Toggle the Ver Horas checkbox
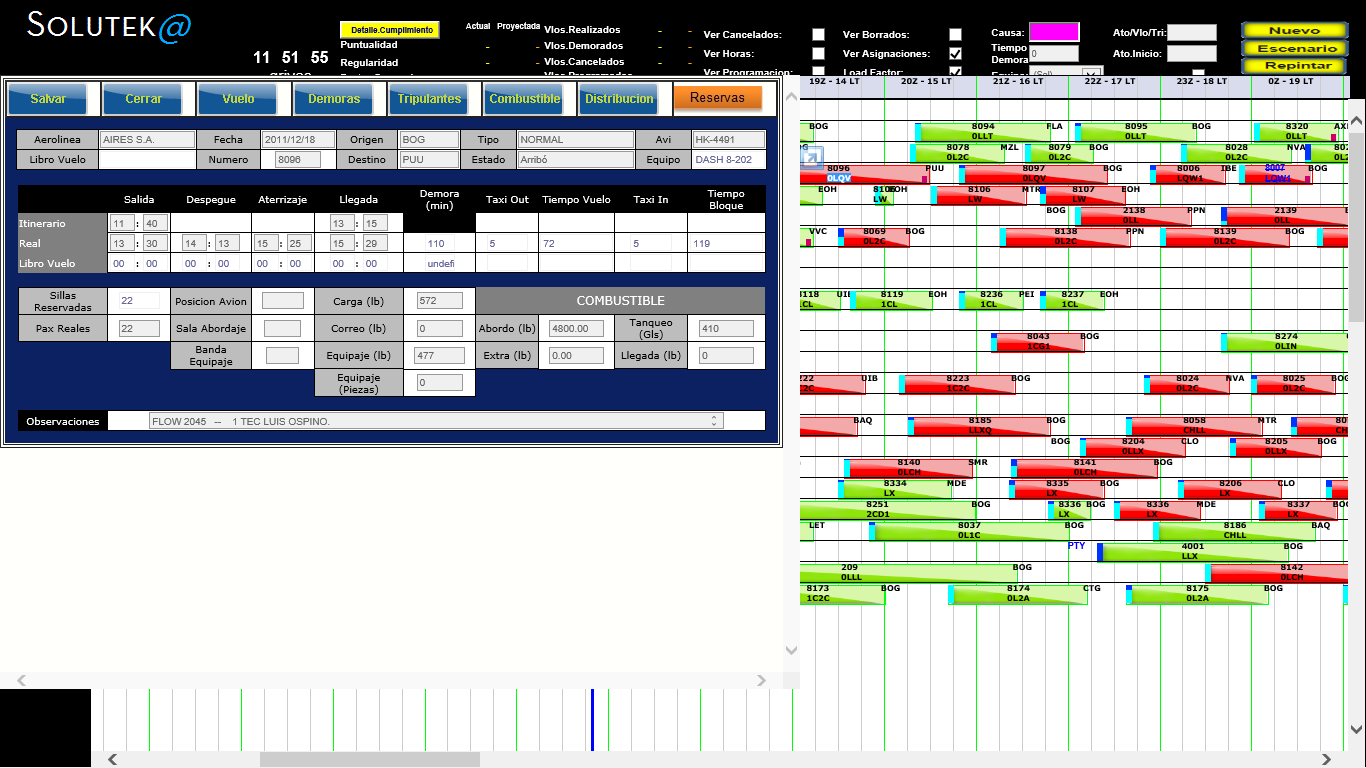The image size is (1366, 768). tap(818, 54)
